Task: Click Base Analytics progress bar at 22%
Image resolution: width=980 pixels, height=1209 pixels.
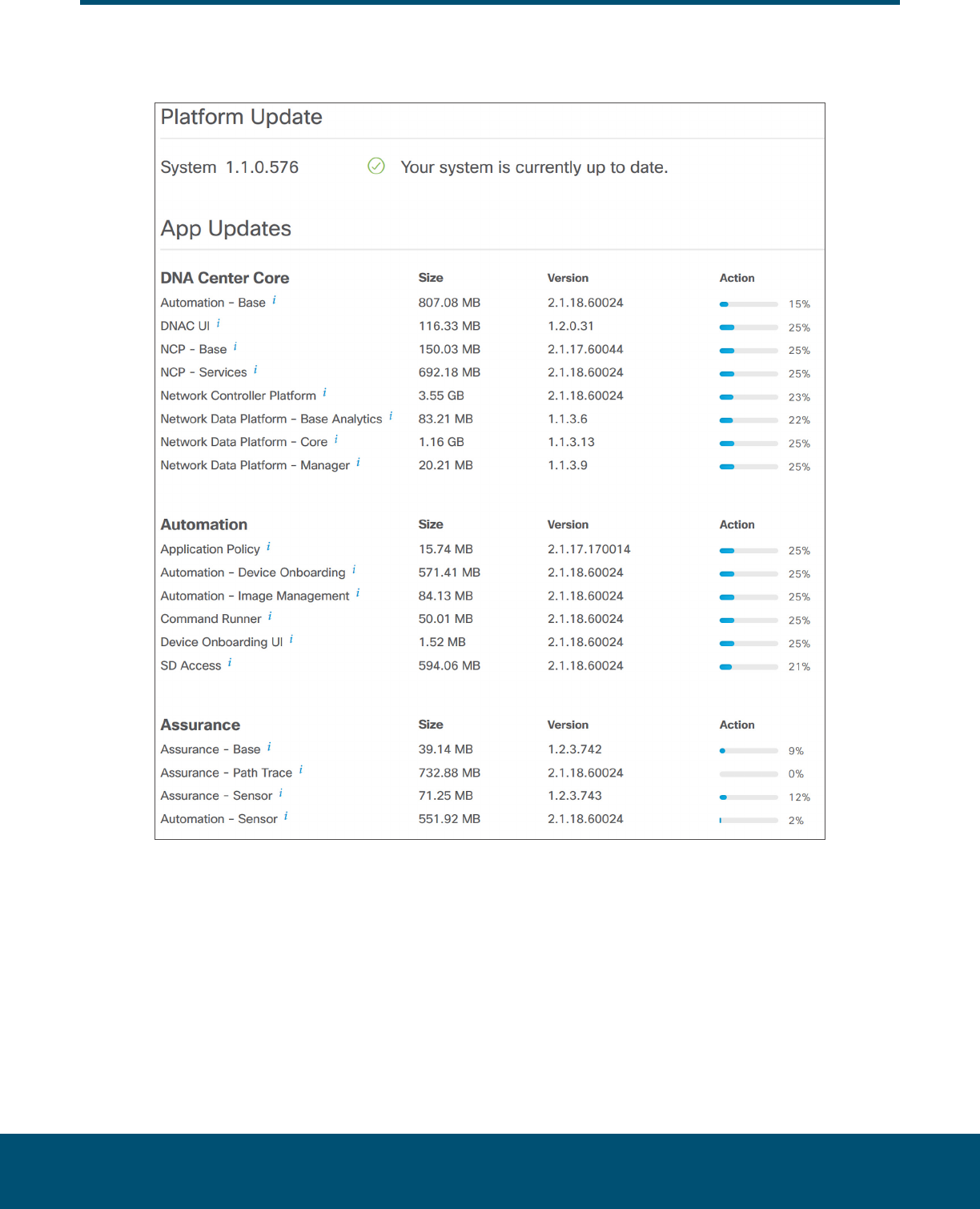Action: 749,420
